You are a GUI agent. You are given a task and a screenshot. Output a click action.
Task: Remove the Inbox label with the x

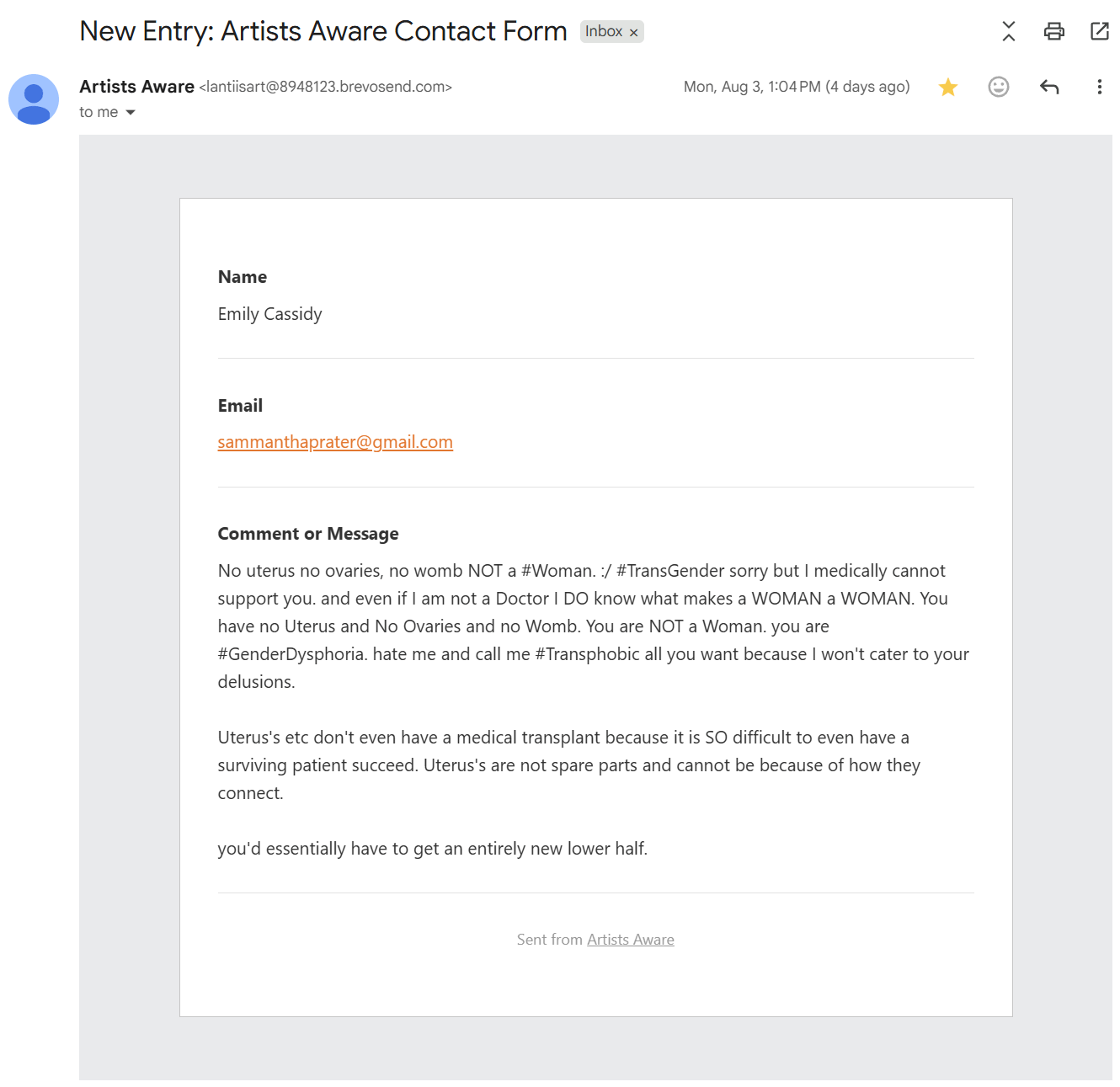633,33
